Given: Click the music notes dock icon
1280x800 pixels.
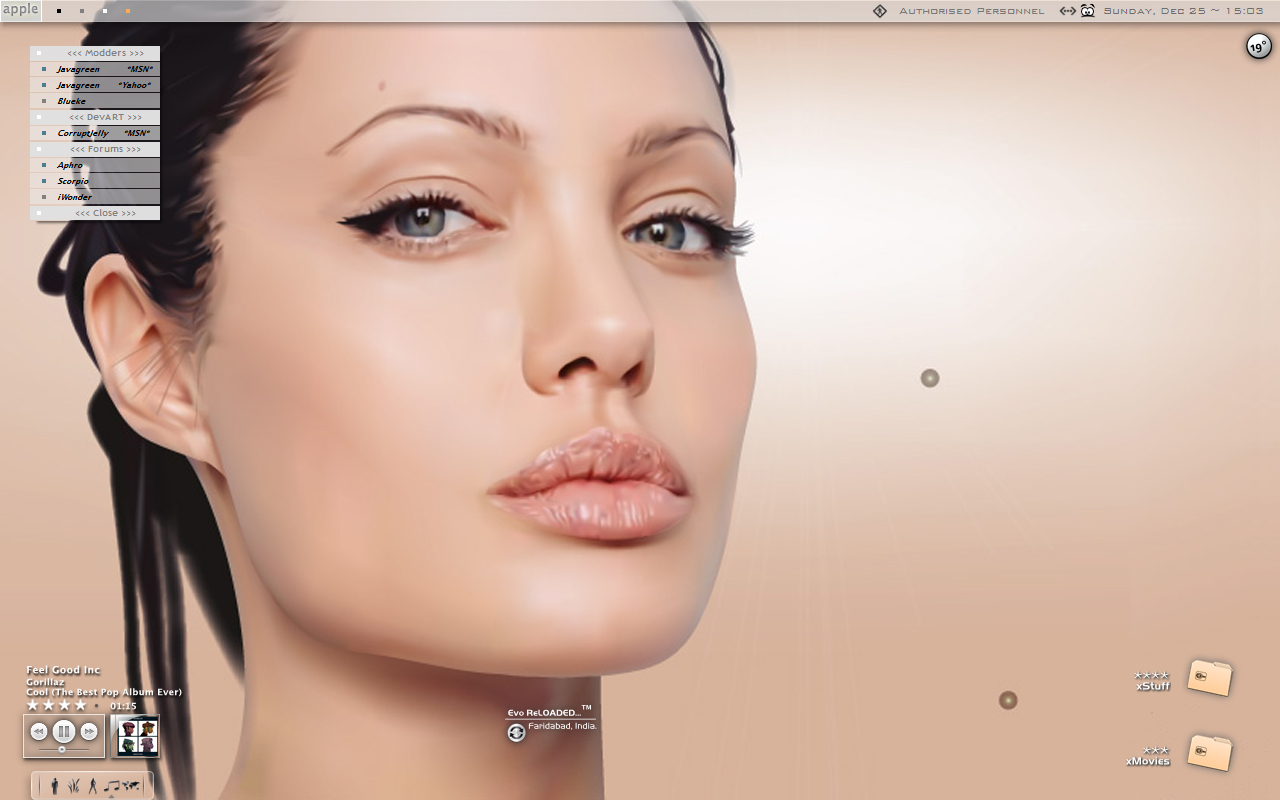Looking at the screenshot, I should click(112, 786).
